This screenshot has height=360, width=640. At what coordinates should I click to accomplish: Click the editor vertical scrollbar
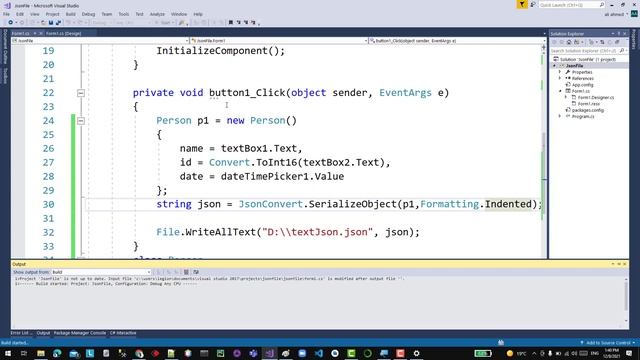[544, 151]
